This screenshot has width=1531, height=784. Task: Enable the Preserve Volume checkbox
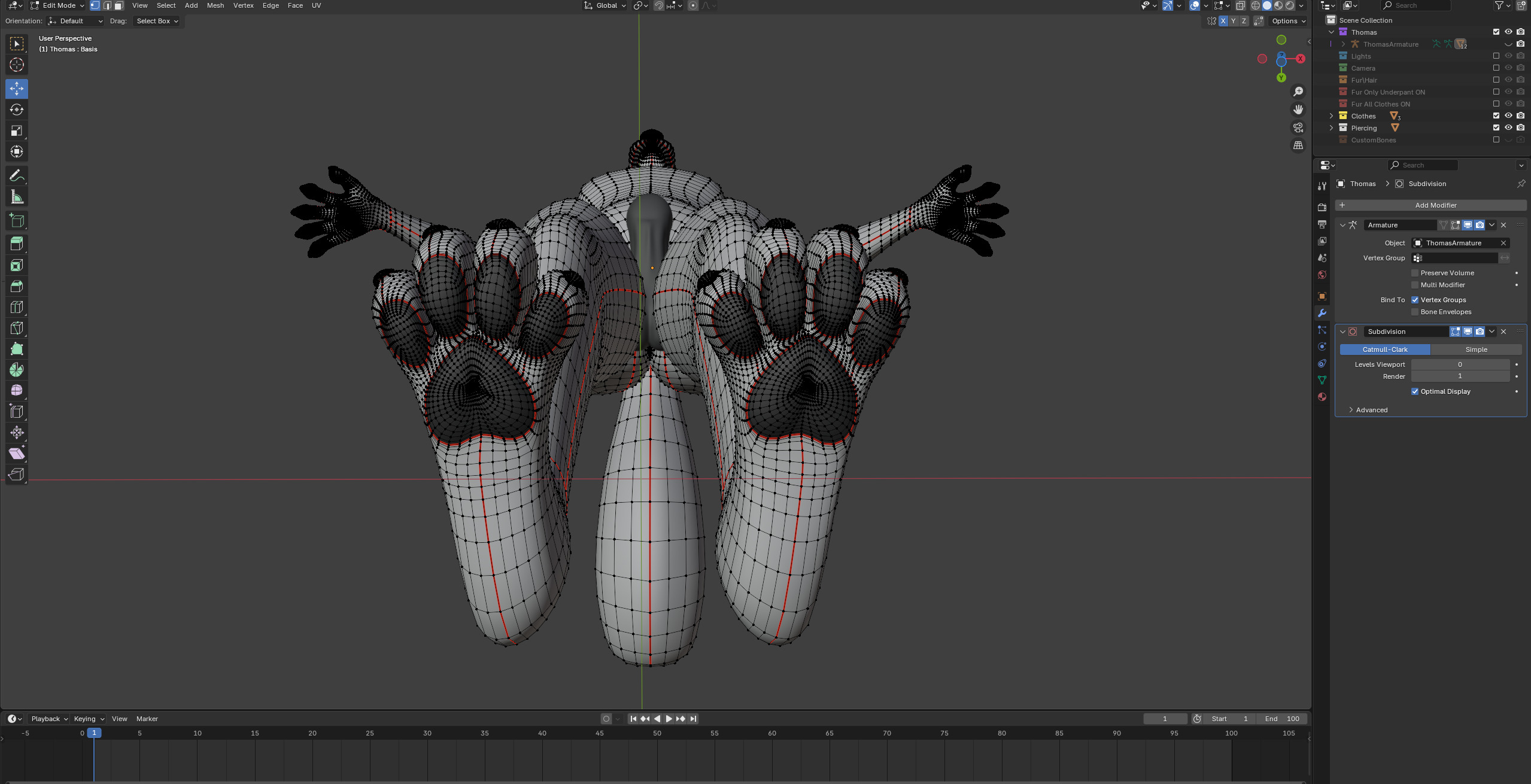point(1415,273)
